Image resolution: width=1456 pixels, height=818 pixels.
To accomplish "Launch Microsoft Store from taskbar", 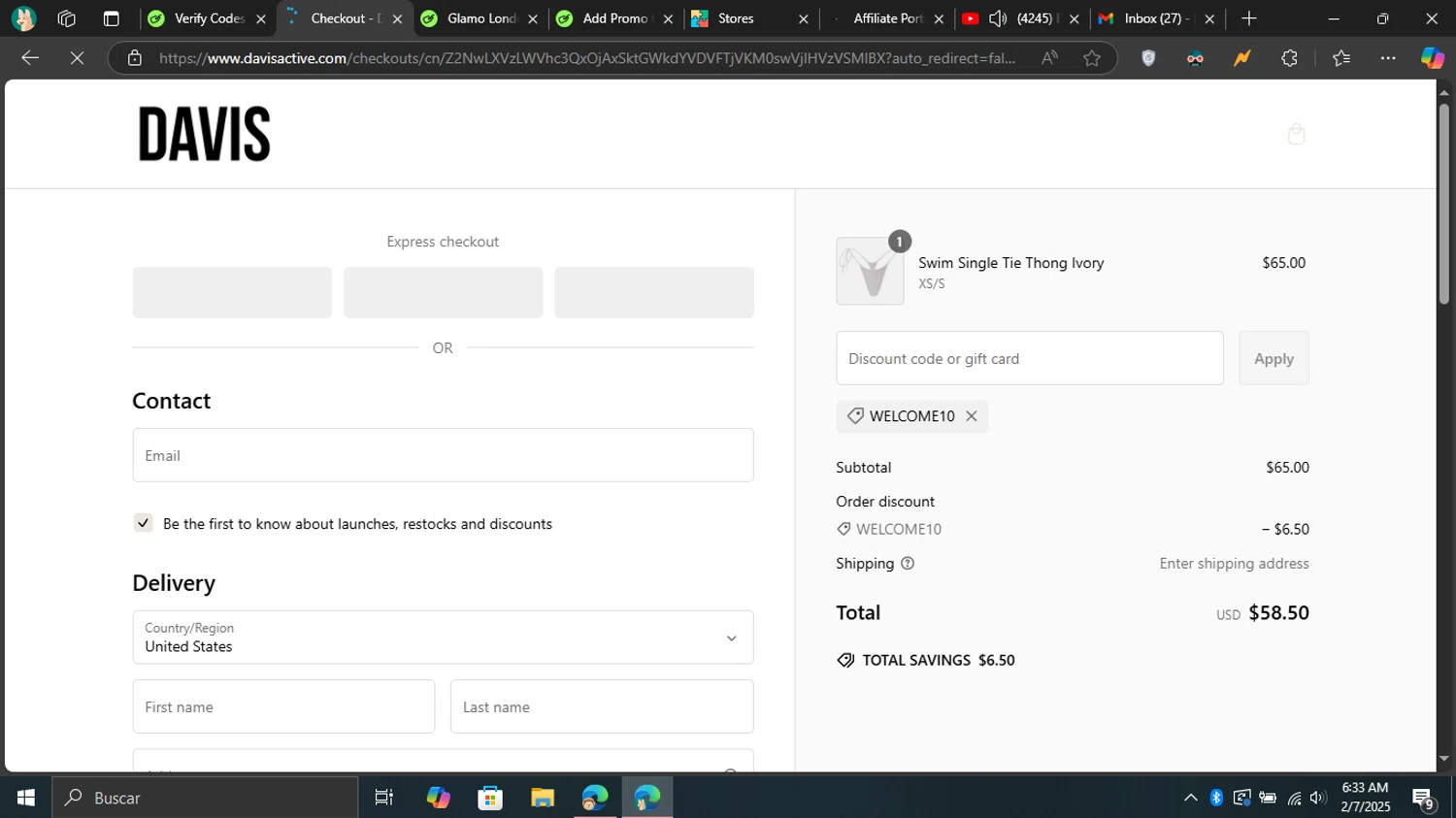I will pyautogui.click(x=490, y=798).
